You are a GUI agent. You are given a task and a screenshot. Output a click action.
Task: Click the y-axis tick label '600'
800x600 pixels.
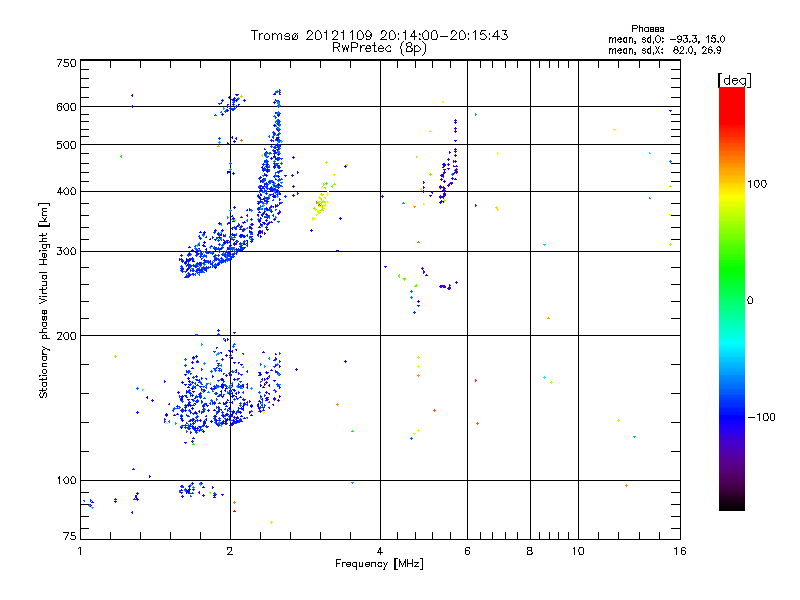[66, 107]
